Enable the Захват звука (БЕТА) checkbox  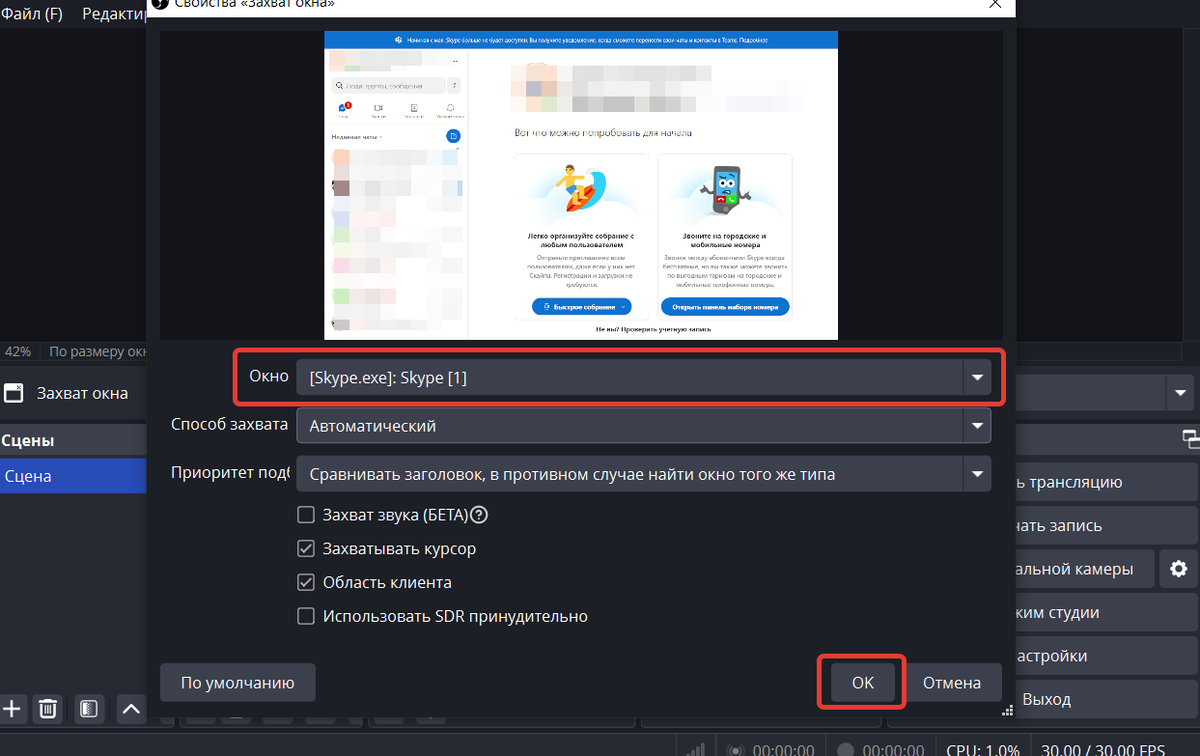tap(307, 515)
